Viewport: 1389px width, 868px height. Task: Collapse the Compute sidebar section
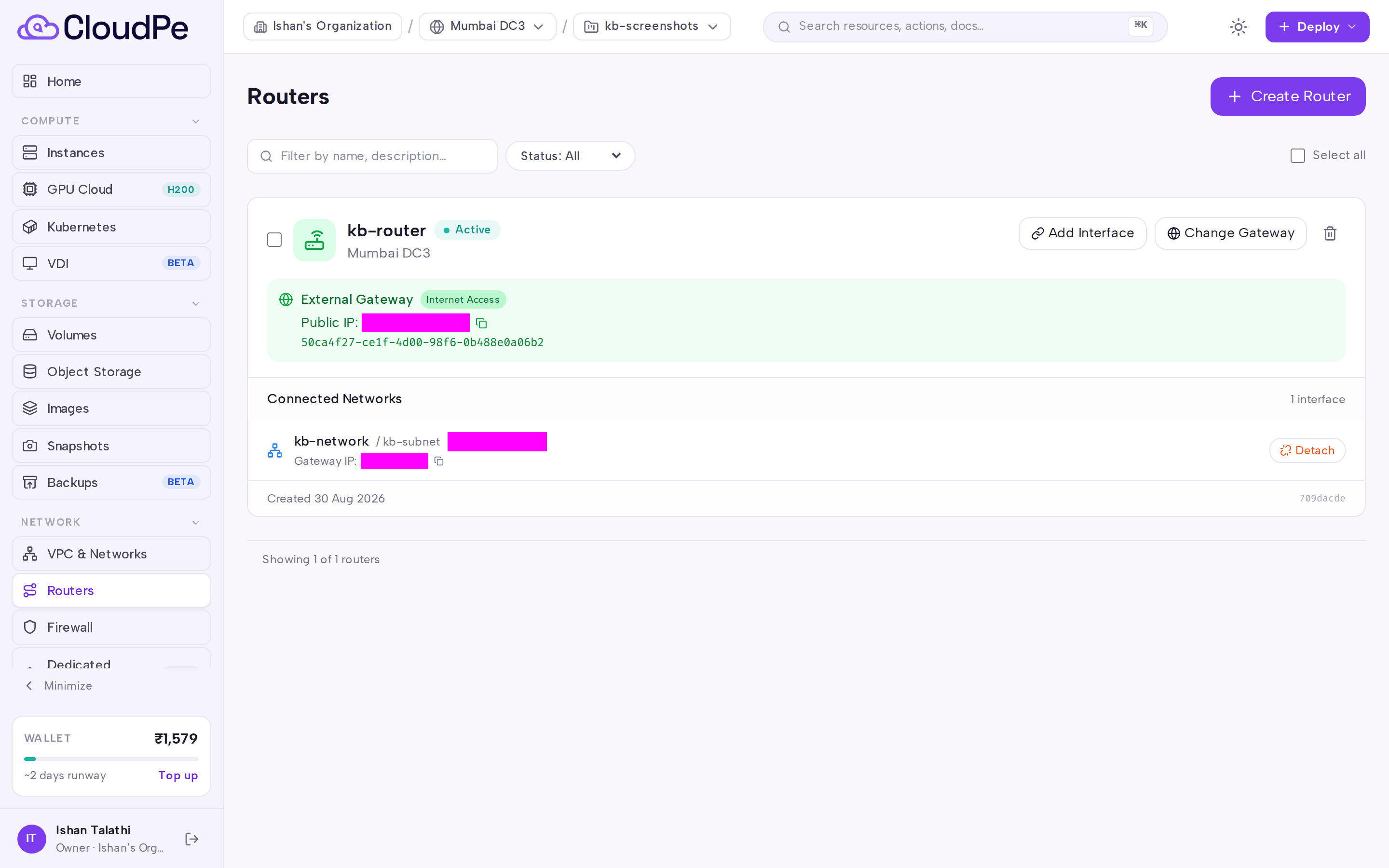(196, 121)
